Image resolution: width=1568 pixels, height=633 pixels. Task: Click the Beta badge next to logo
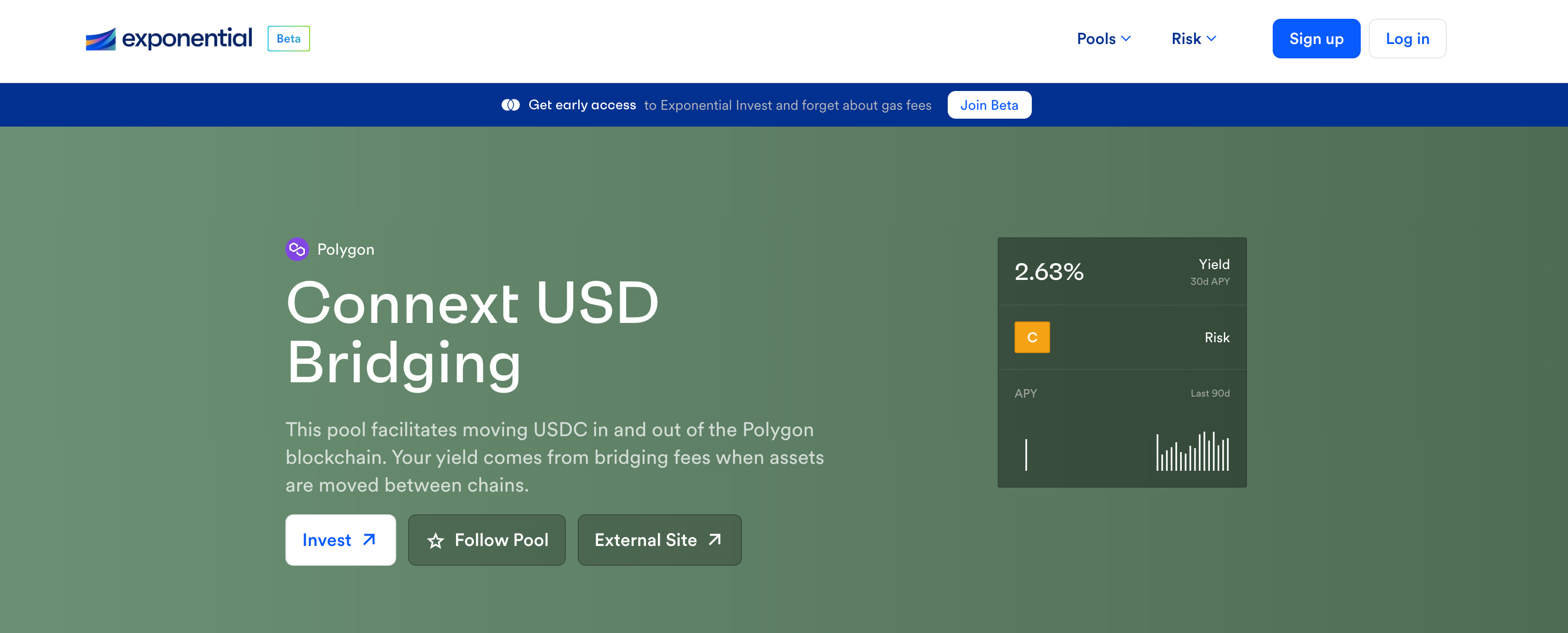coord(288,39)
